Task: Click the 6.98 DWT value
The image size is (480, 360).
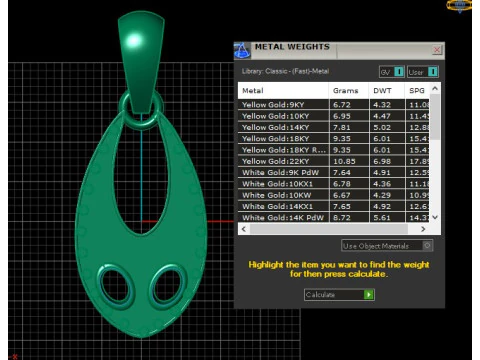Action: pos(382,161)
